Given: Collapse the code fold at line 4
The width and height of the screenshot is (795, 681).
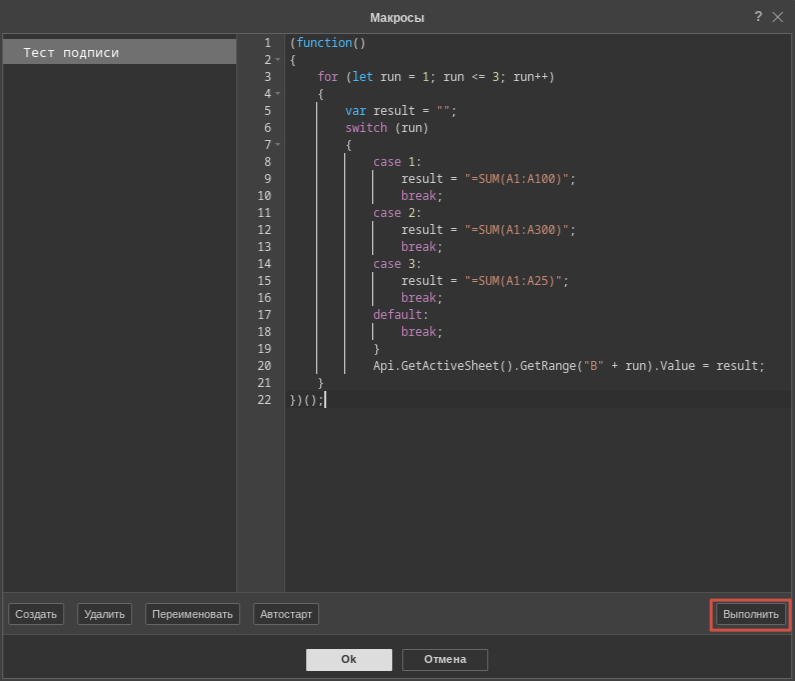Looking at the screenshot, I should point(278,94).
